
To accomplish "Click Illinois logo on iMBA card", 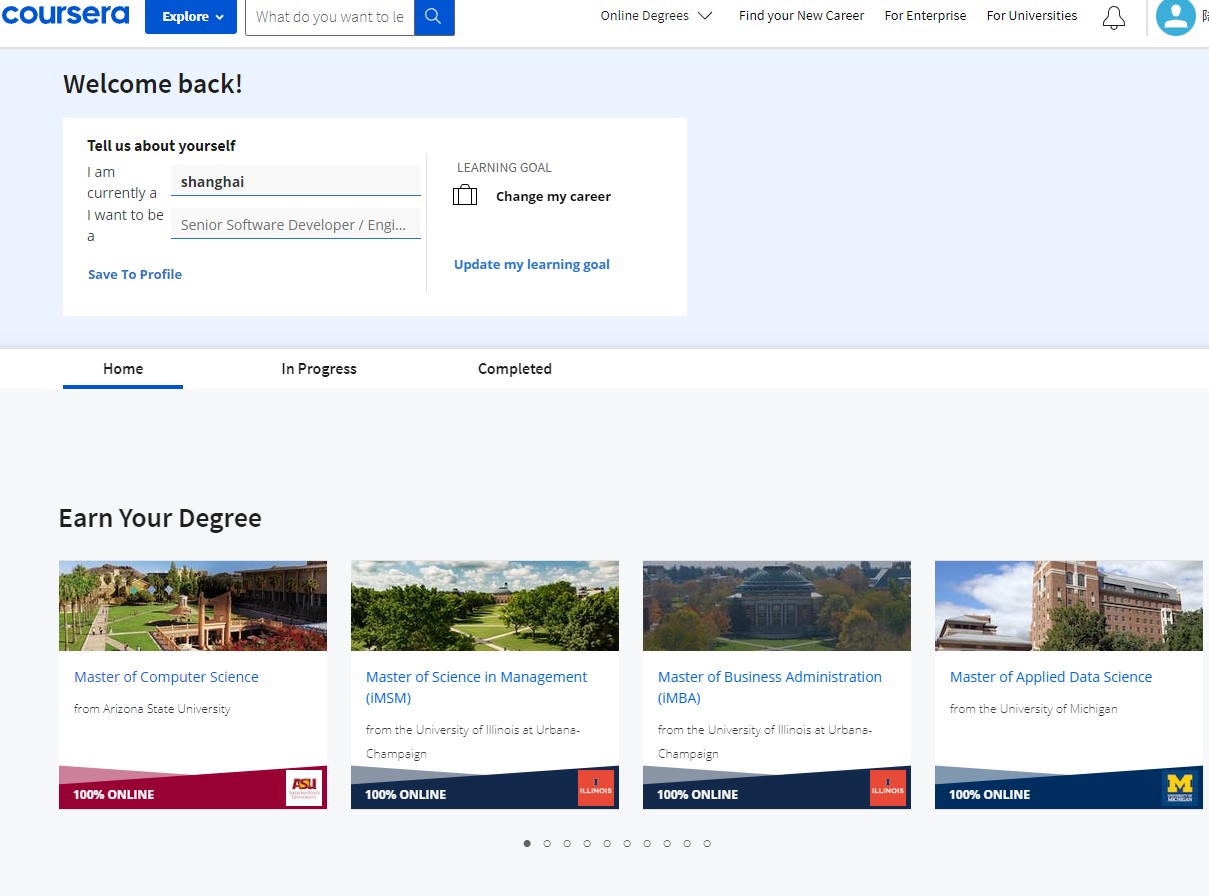I will pyautogui.click(x=888, y=787).
